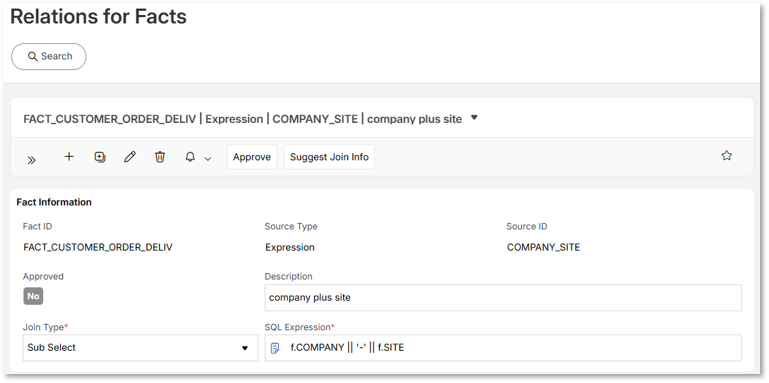Open the SQL expression editor icon
The width and height of the screenshot is (769, 383).
tap(275, 348)
